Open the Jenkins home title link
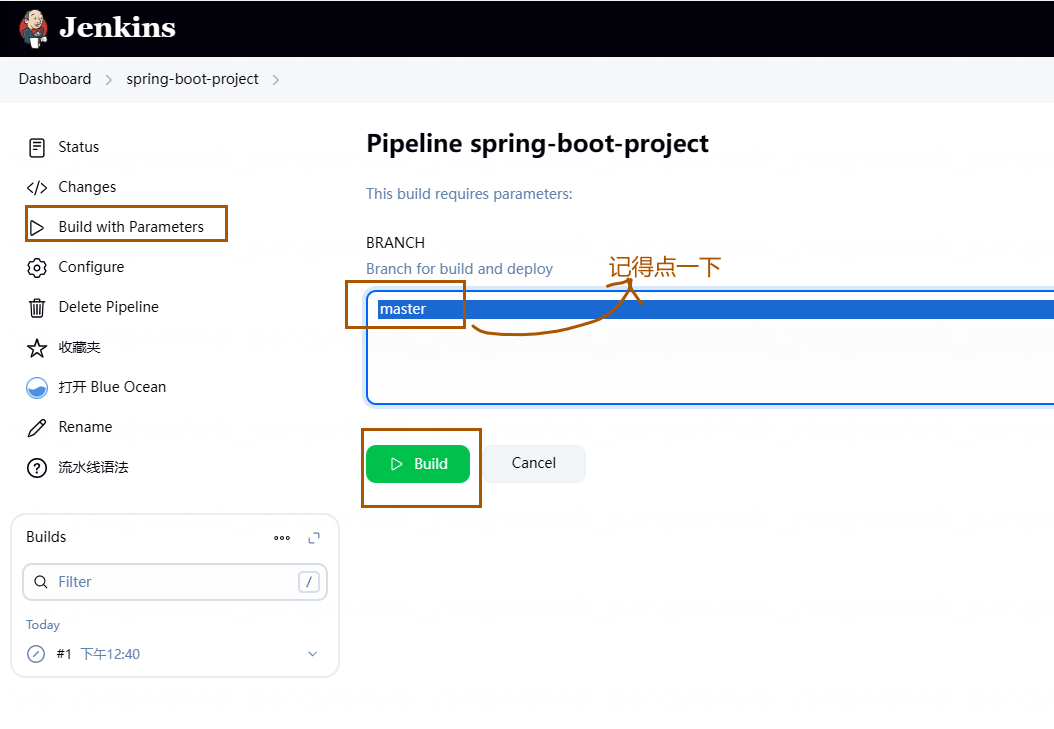This screenshot has height=729, width=1054. coord(117,28)
